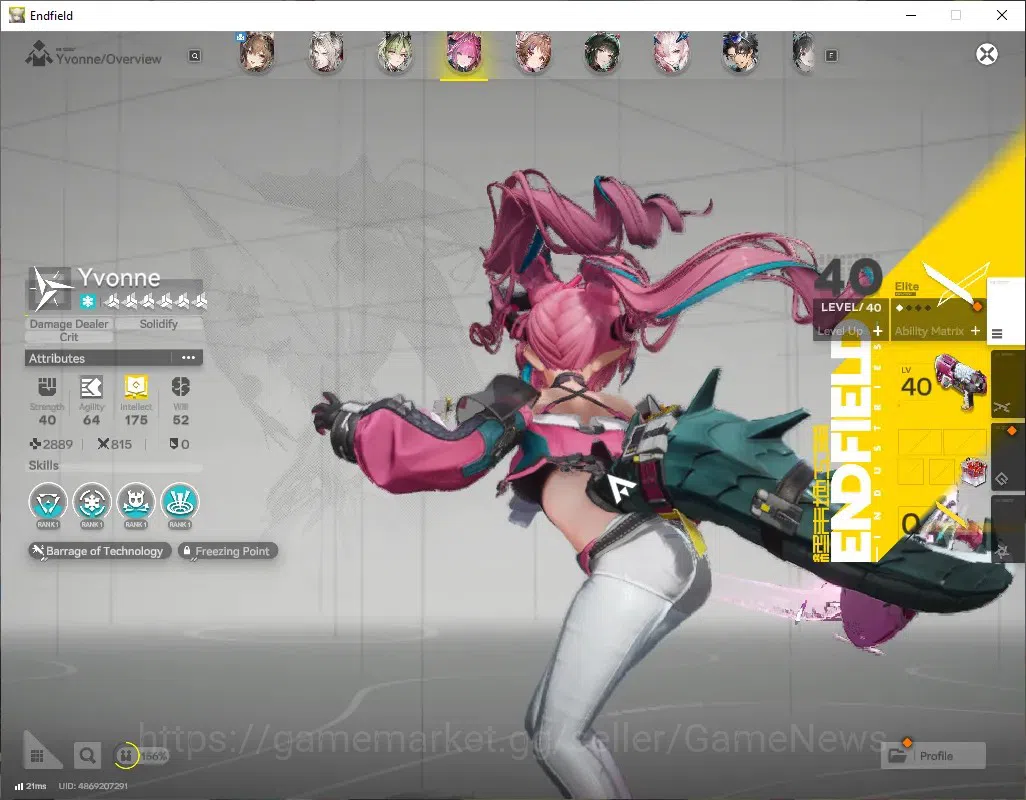Click the defense shield value 0
This screenshot has height=800, width=1026.
click(x=179, y=444)
